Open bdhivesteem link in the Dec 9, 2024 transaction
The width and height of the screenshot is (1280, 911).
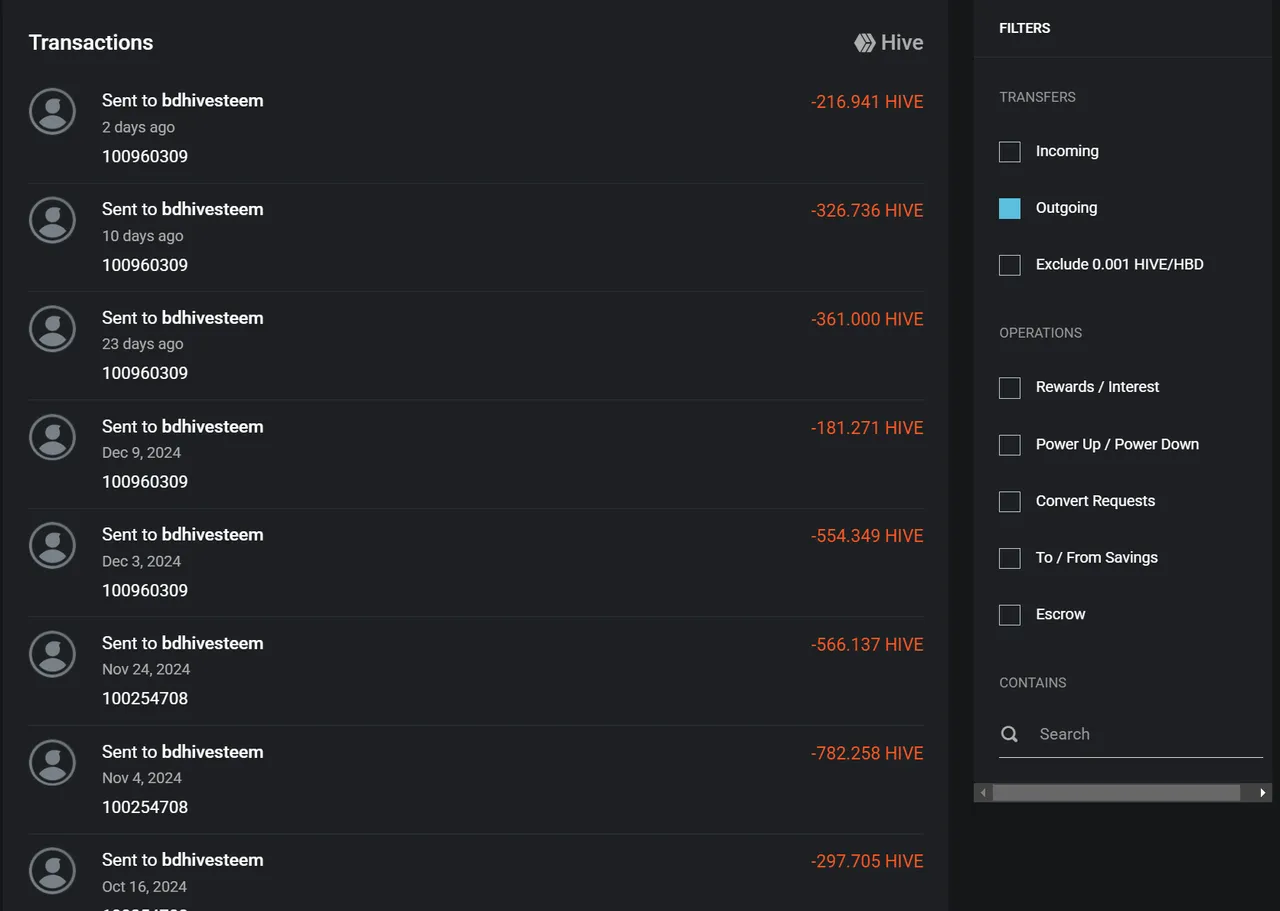coord(213,426)
